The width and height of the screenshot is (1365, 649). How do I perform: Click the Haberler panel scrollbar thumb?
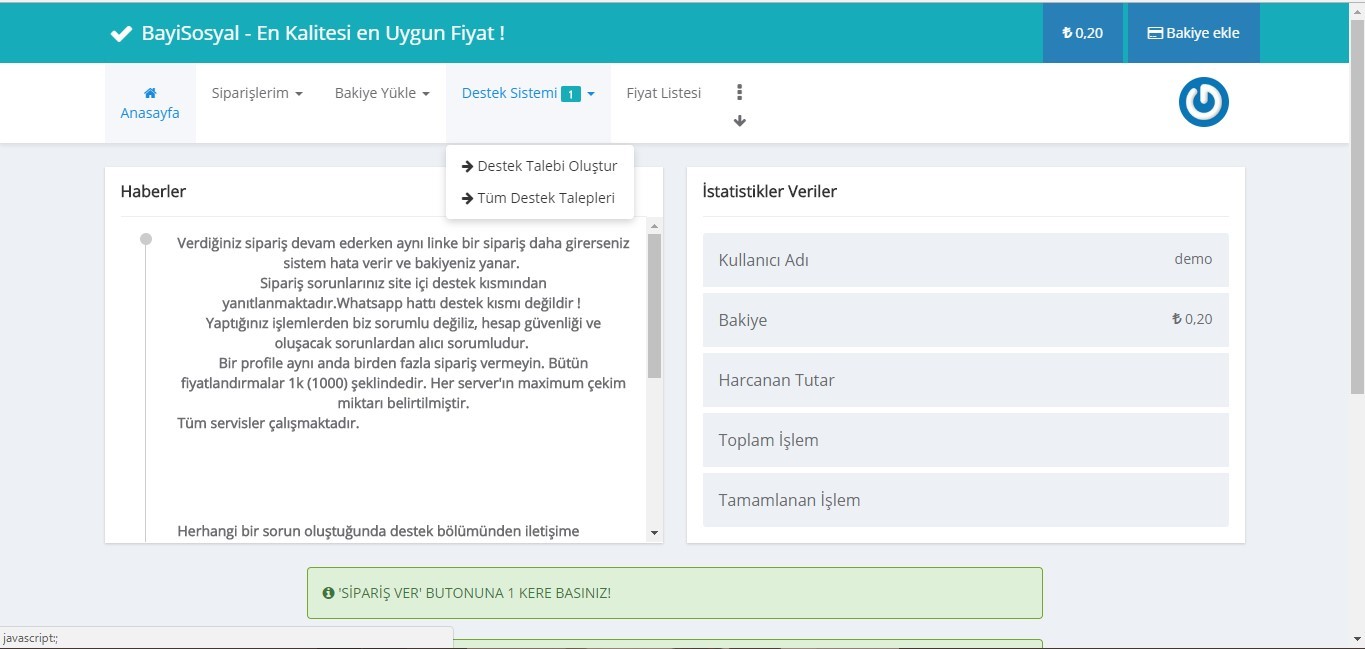pyautogui.click(x=654, y=305)
